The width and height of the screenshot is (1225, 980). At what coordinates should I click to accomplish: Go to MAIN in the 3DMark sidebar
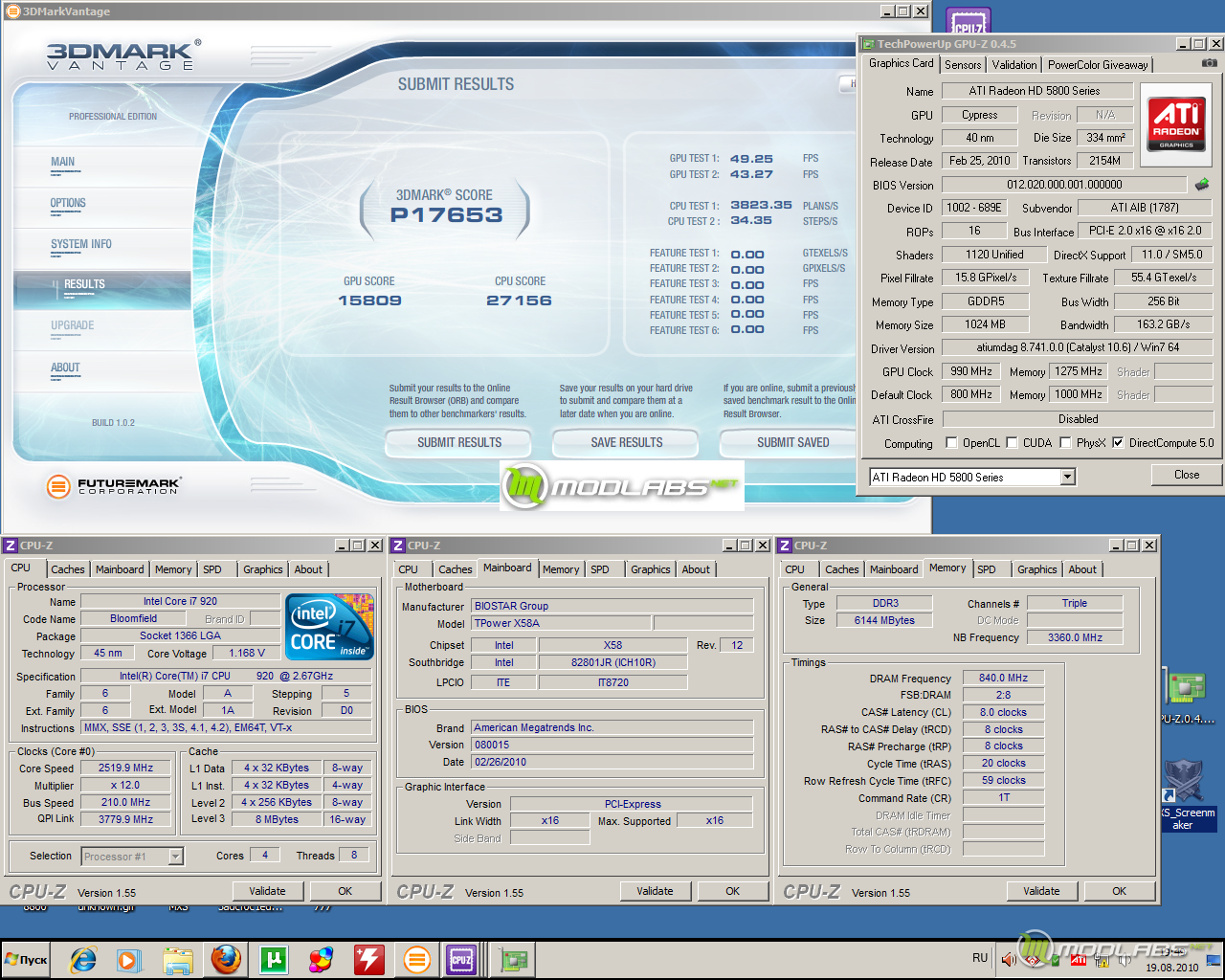63,163
